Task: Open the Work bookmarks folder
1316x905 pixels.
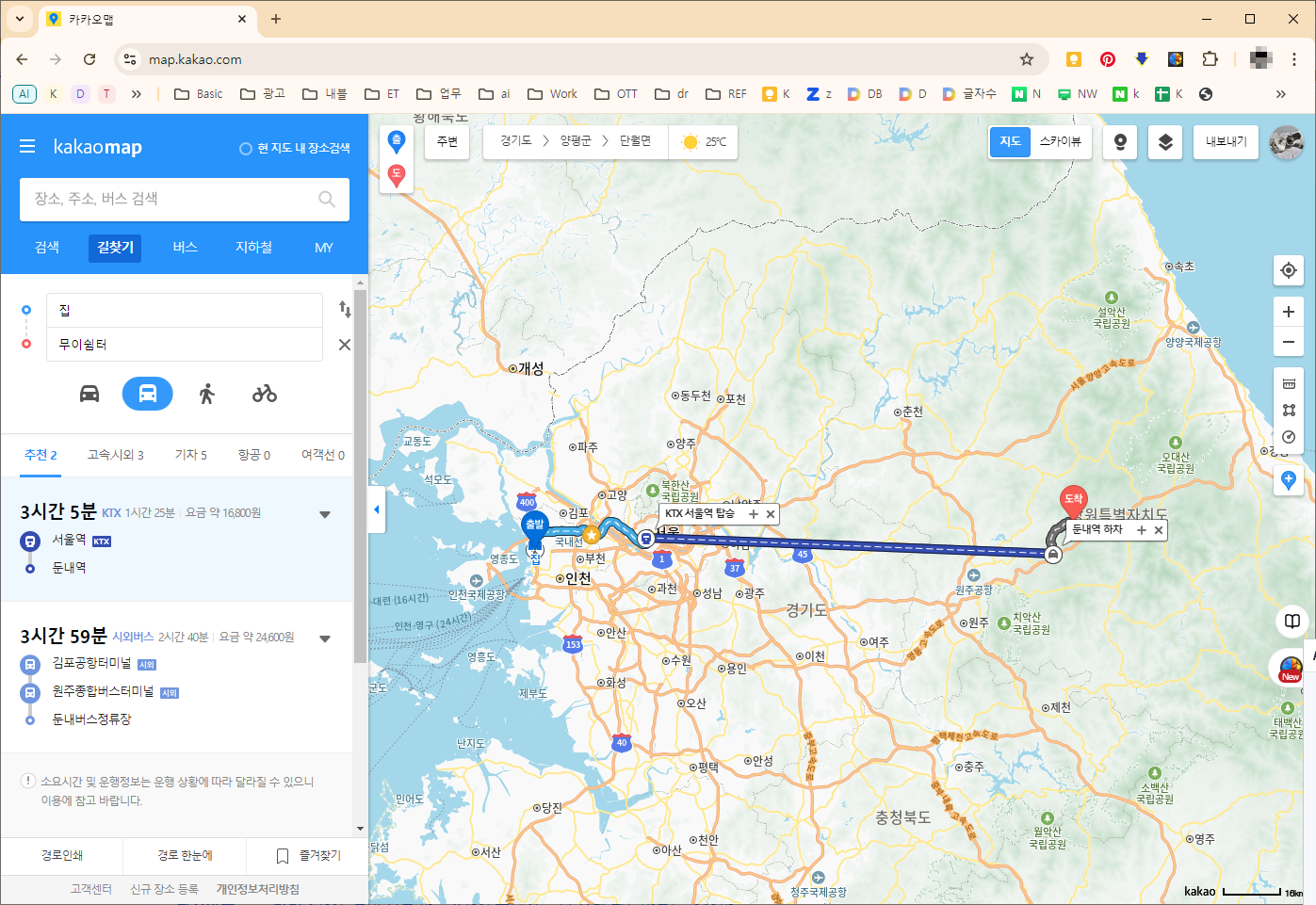Action: (552, 94)
